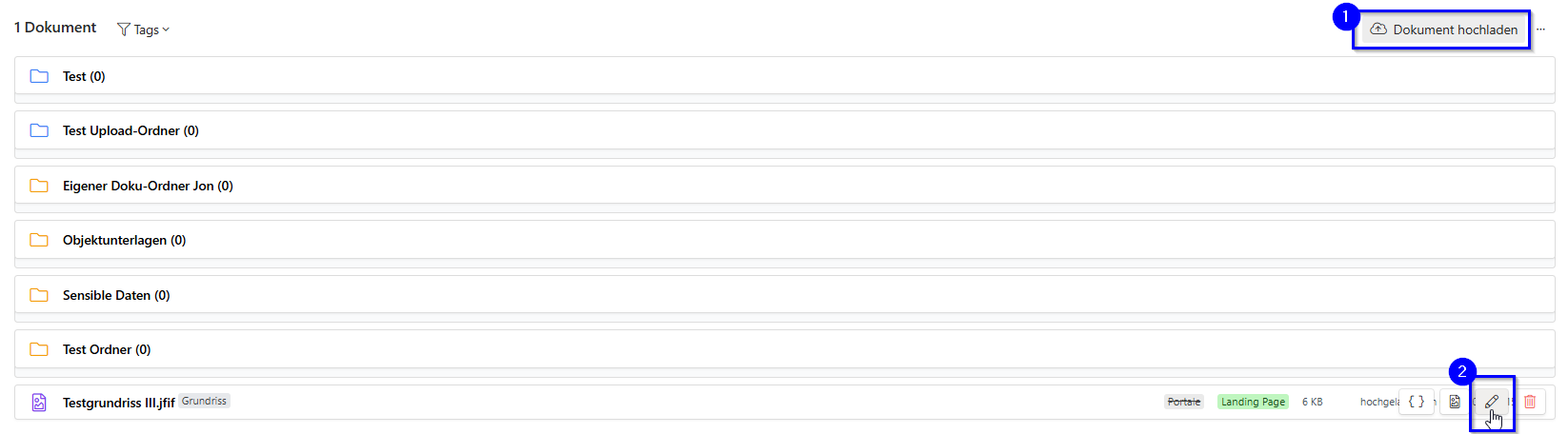This screenshot has width=1568, height=434.
Task: Expand the Eigener Doku-Ordner Jon folder
Action: (148, 186)
